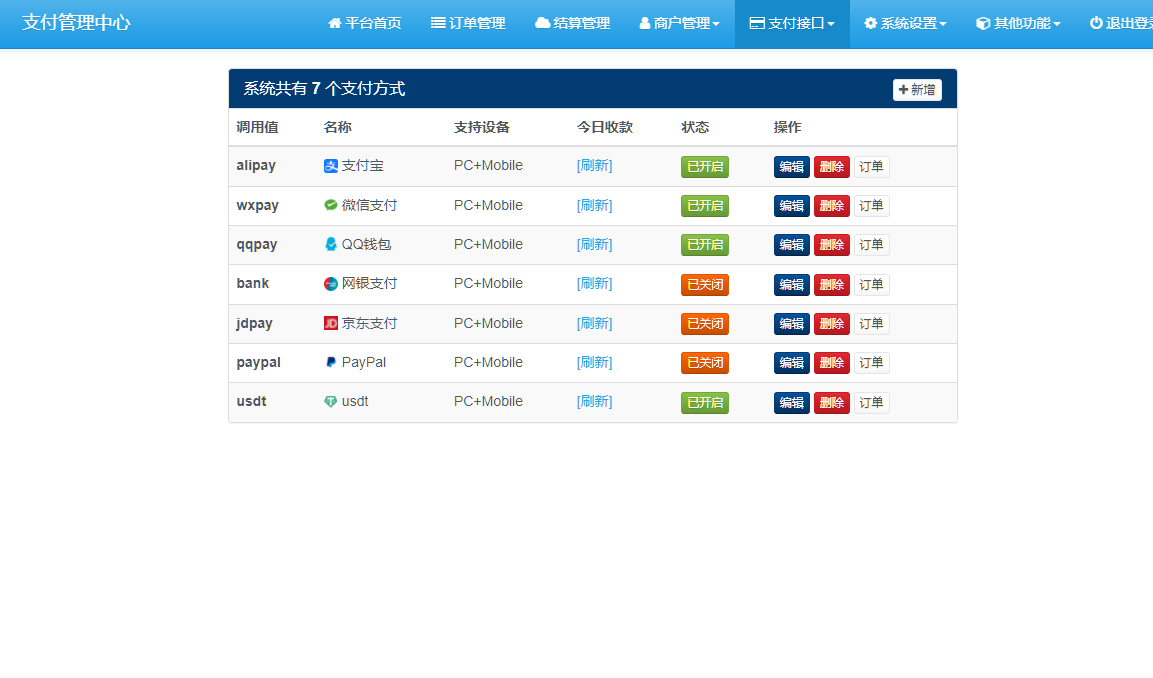1153x678 pixels.
Task: Click the 调用值 column header
Action: pyautogui.click(x=257, y=127)
